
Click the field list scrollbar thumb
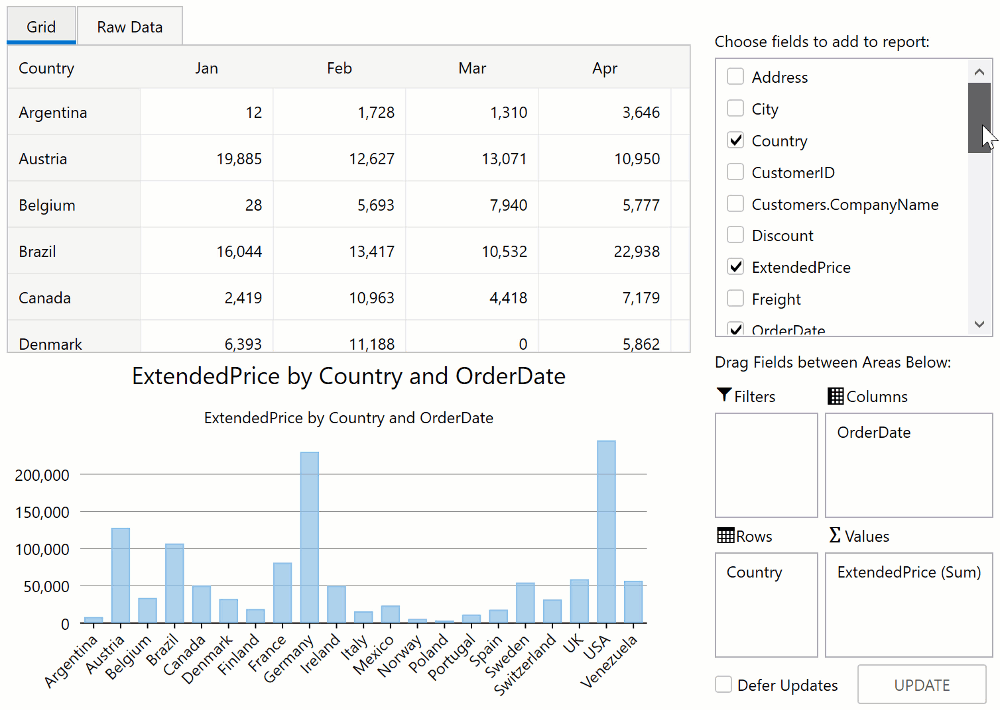pos(980,118)
